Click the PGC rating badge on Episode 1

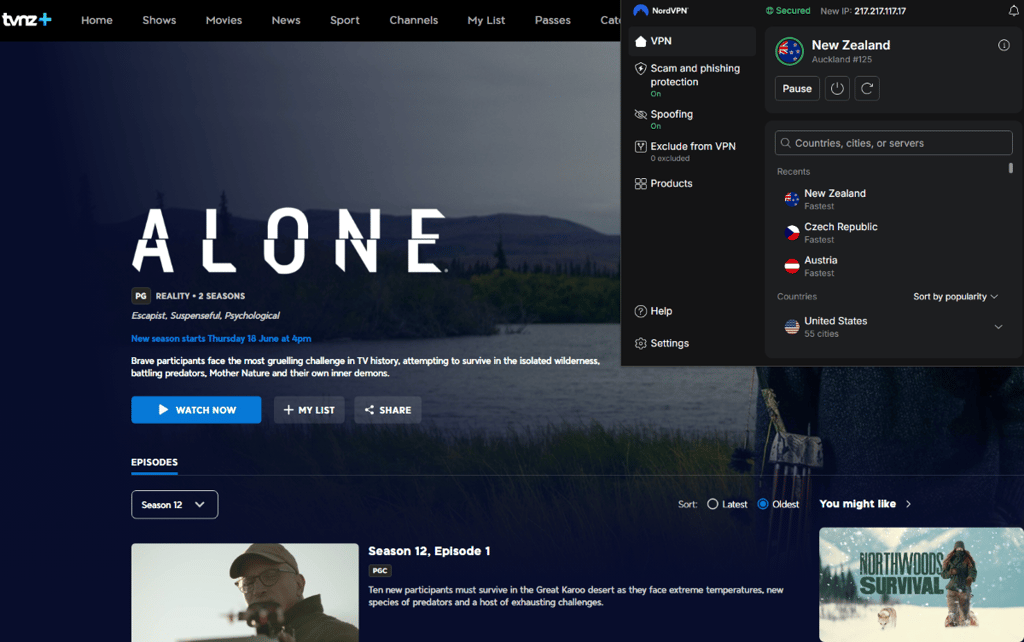point(379,570)
